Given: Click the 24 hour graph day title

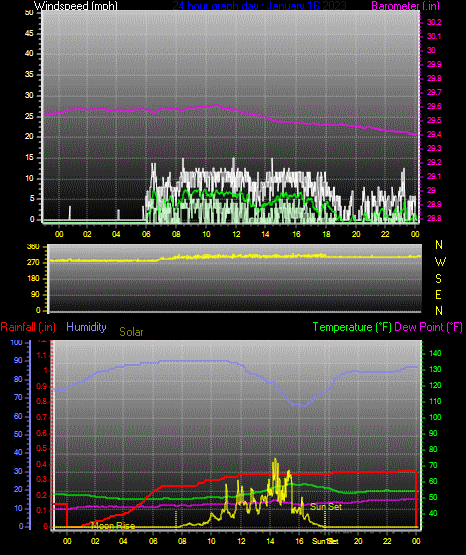Looking at the screenshot, I should (259, 5).
